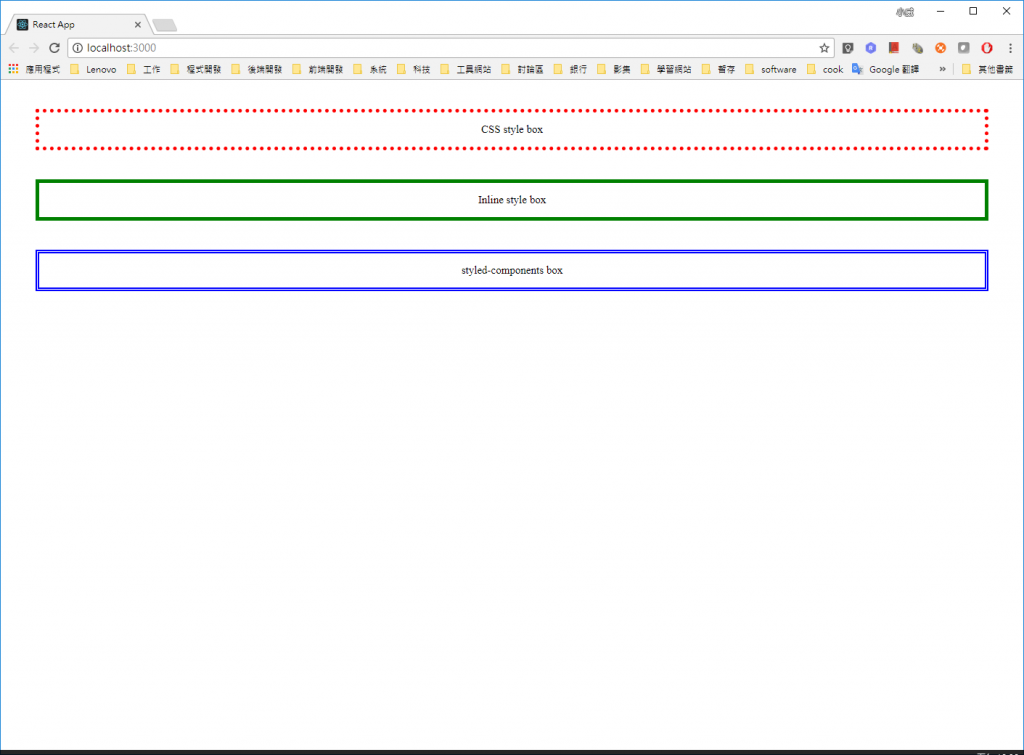Viewport: 1024px width, 755px height.
Task: Open the lightbulb badge extension
Action: coord(848,48)
